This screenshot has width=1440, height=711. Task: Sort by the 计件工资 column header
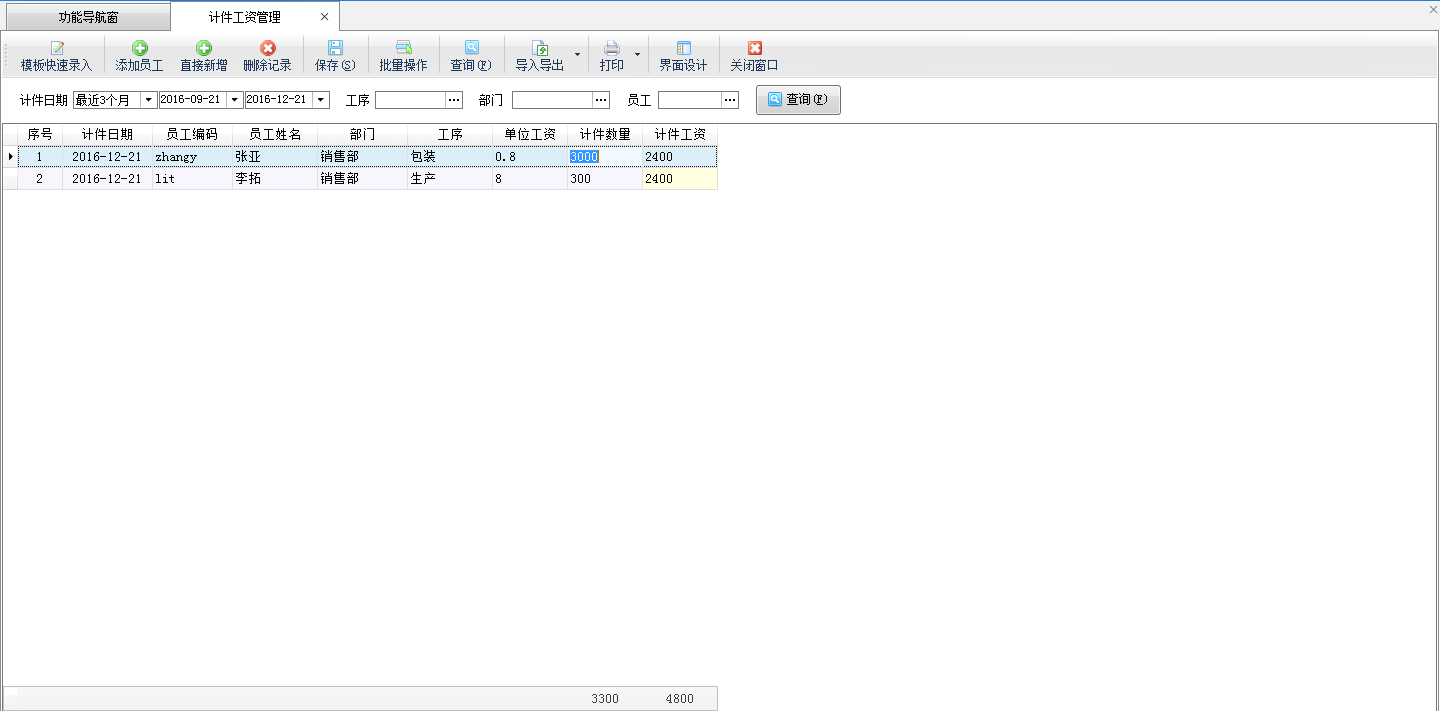click(x=680, y=134)
